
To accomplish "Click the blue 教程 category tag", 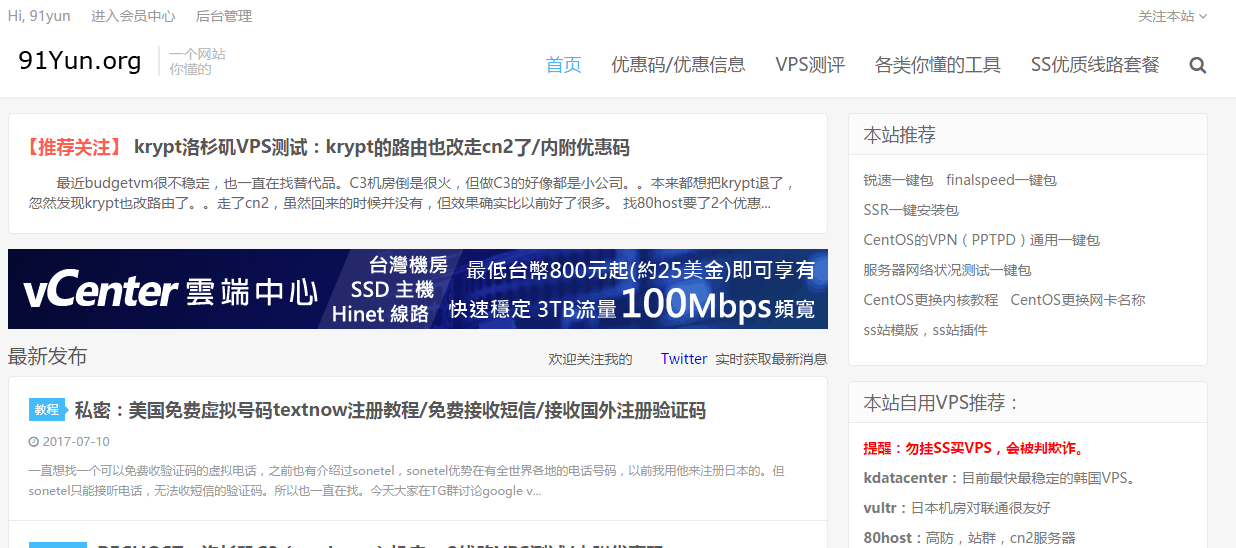I will point(47,409).
